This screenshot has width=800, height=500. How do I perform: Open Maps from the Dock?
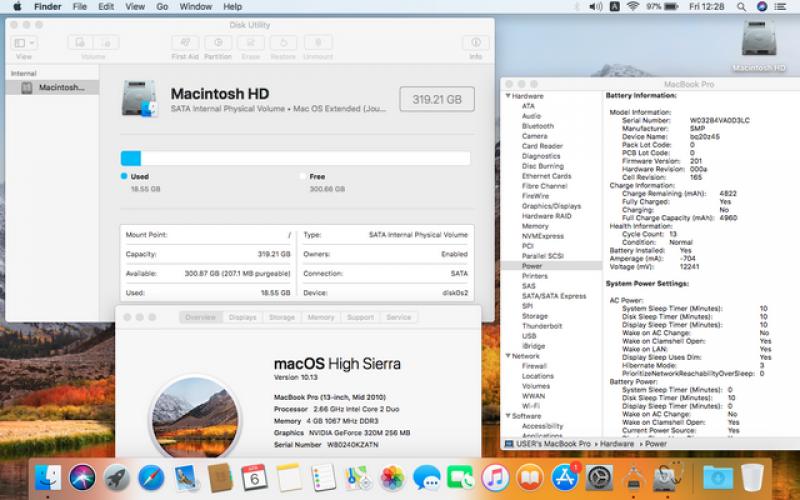tap(358, 479)
